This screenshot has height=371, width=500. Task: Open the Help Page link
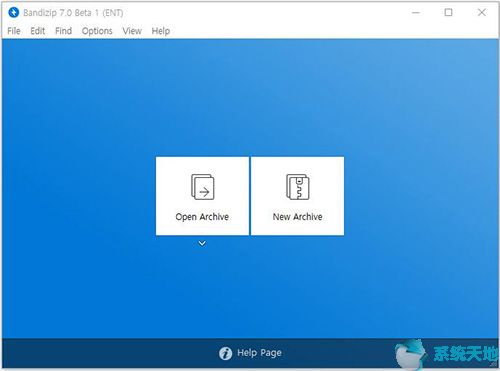[259, 353]
